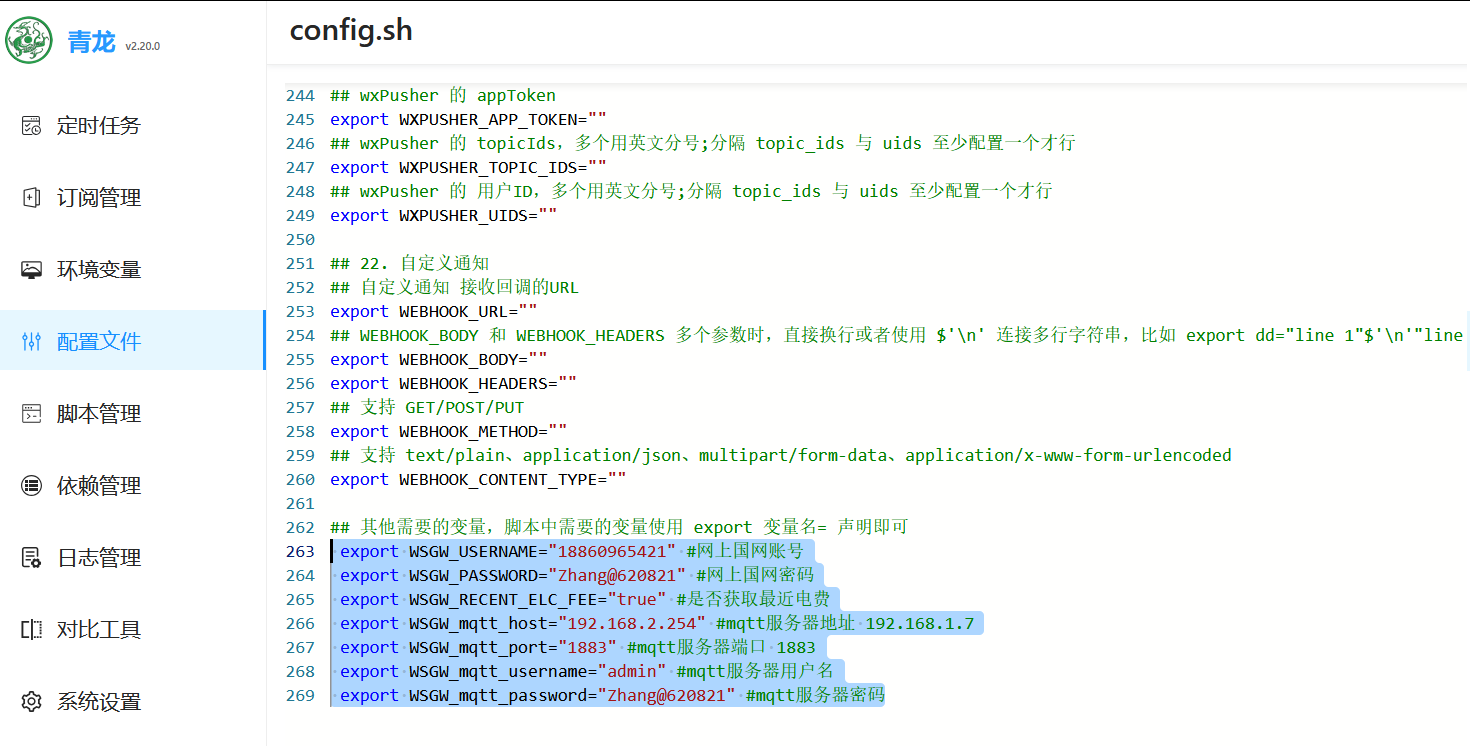1470x746 pixels.
Task: Click the 对比工具 compare icon
Action: coord(30,628)
